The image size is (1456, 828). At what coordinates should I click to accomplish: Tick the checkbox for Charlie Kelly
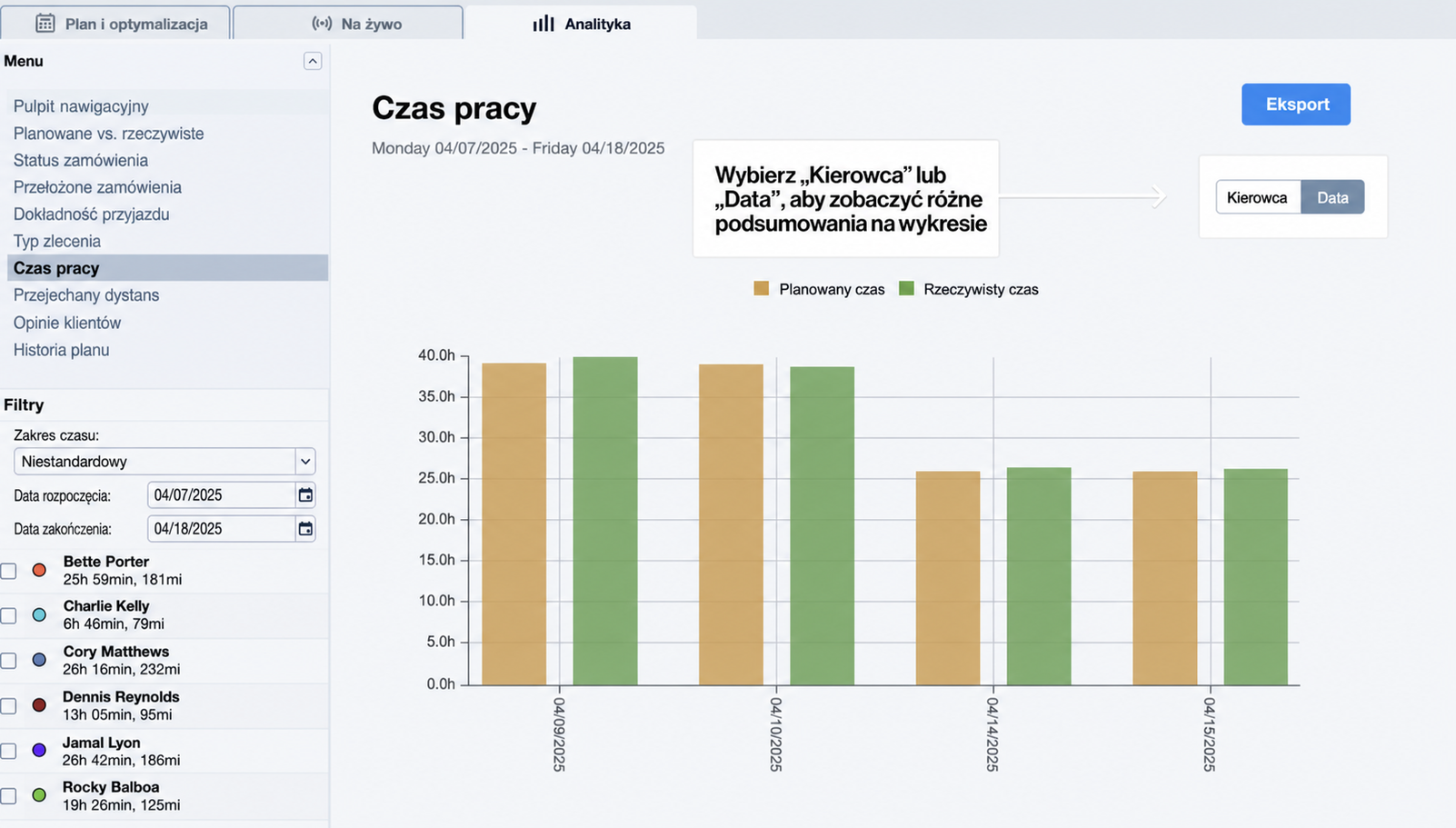point(9,615)
